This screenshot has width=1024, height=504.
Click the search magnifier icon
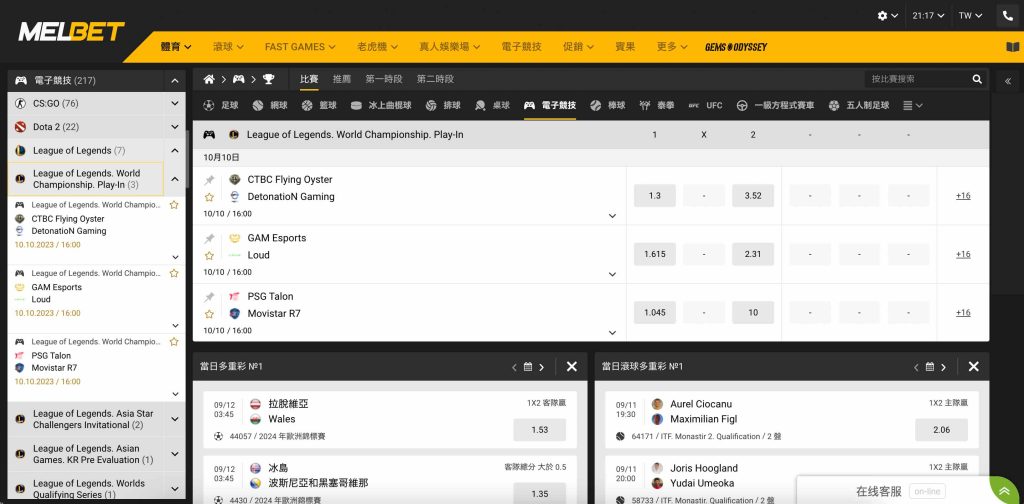click(x=977, y=79)
